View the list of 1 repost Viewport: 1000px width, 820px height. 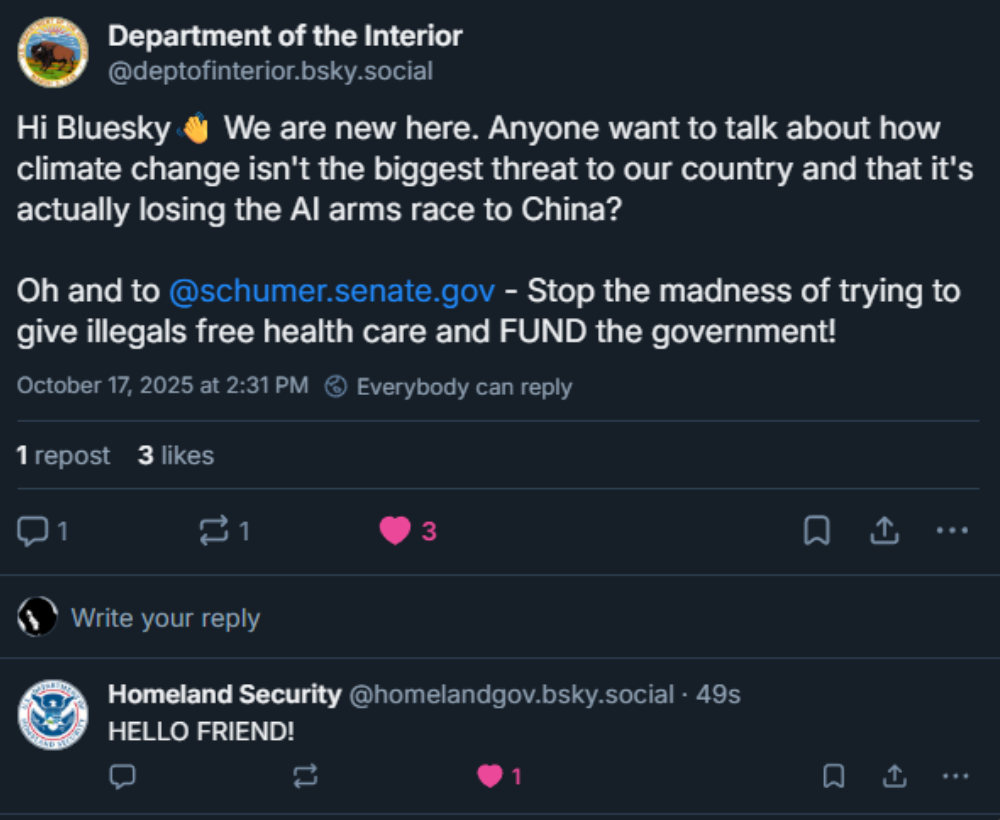click(63, 455)
